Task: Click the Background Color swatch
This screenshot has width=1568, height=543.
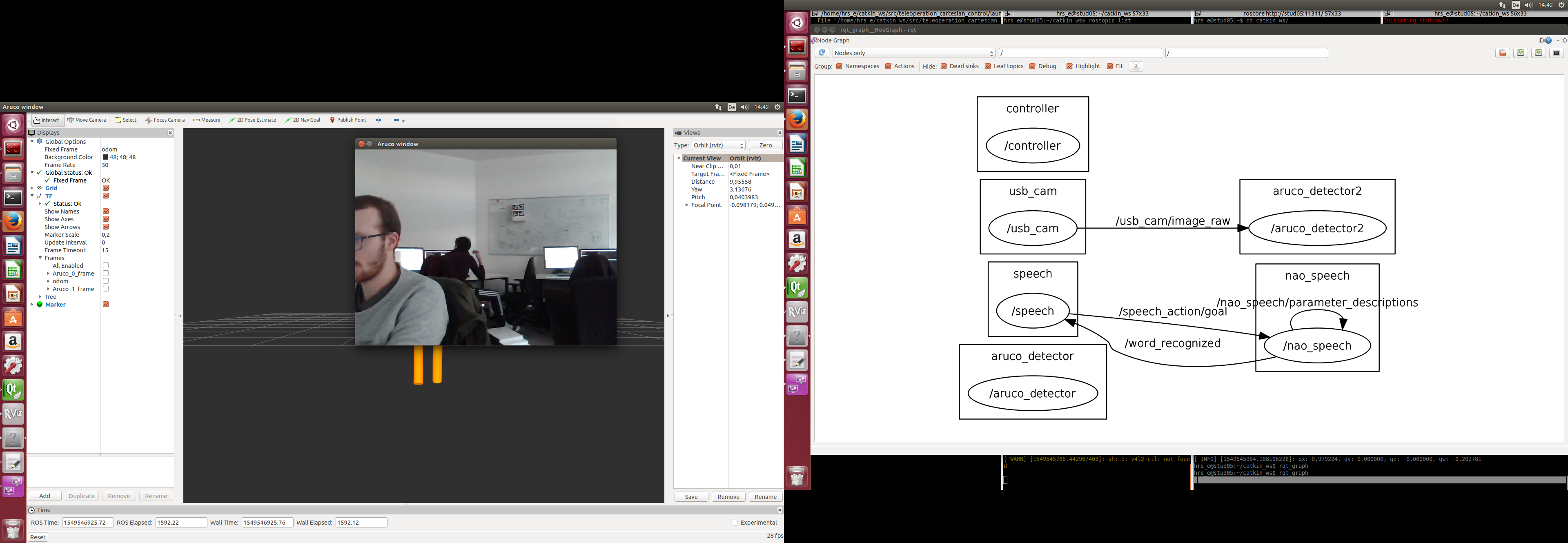Action: [x=105, y=157]
